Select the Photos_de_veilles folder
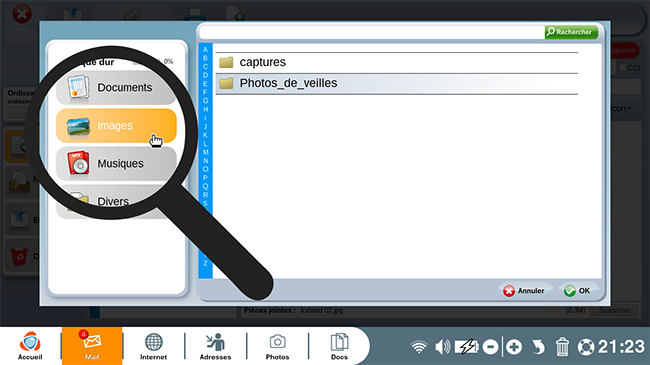650x365 pixels. 397,84
